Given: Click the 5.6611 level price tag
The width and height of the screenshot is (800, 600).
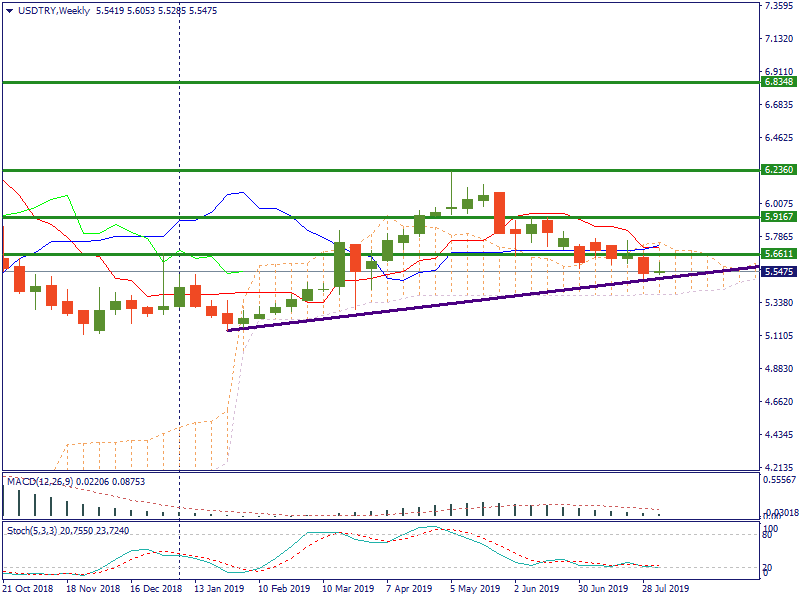Looking at the screenshot, I should [778, 254].
